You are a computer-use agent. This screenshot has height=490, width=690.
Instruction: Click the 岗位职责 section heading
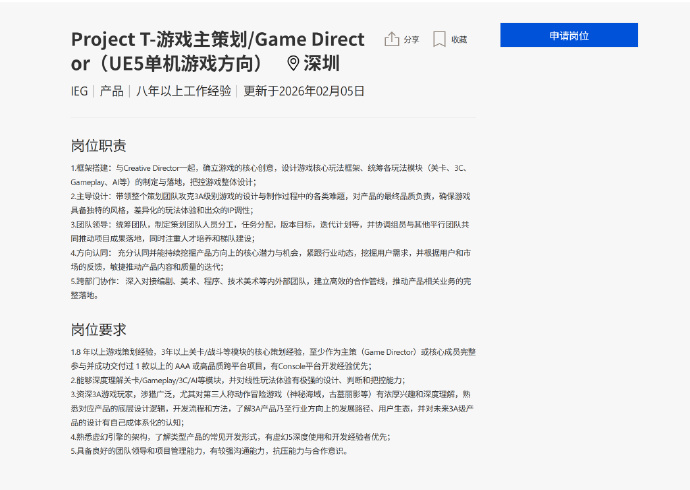click(98, 145)
